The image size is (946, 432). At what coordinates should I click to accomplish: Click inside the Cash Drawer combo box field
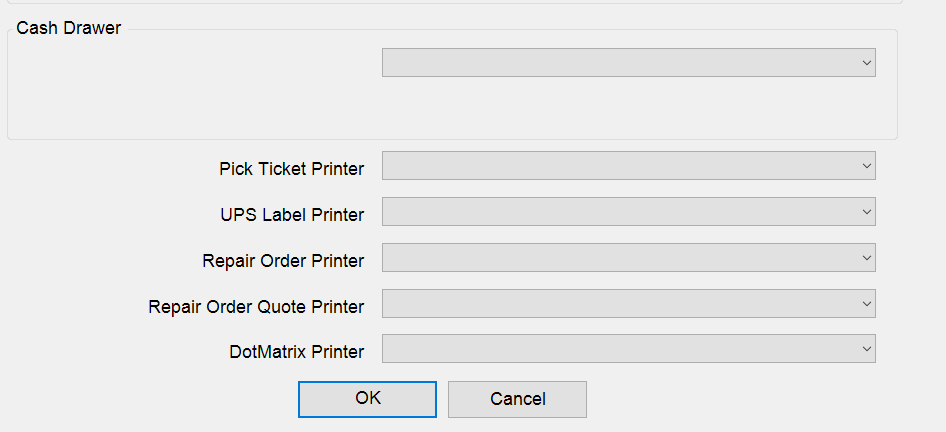pos(618,63)
